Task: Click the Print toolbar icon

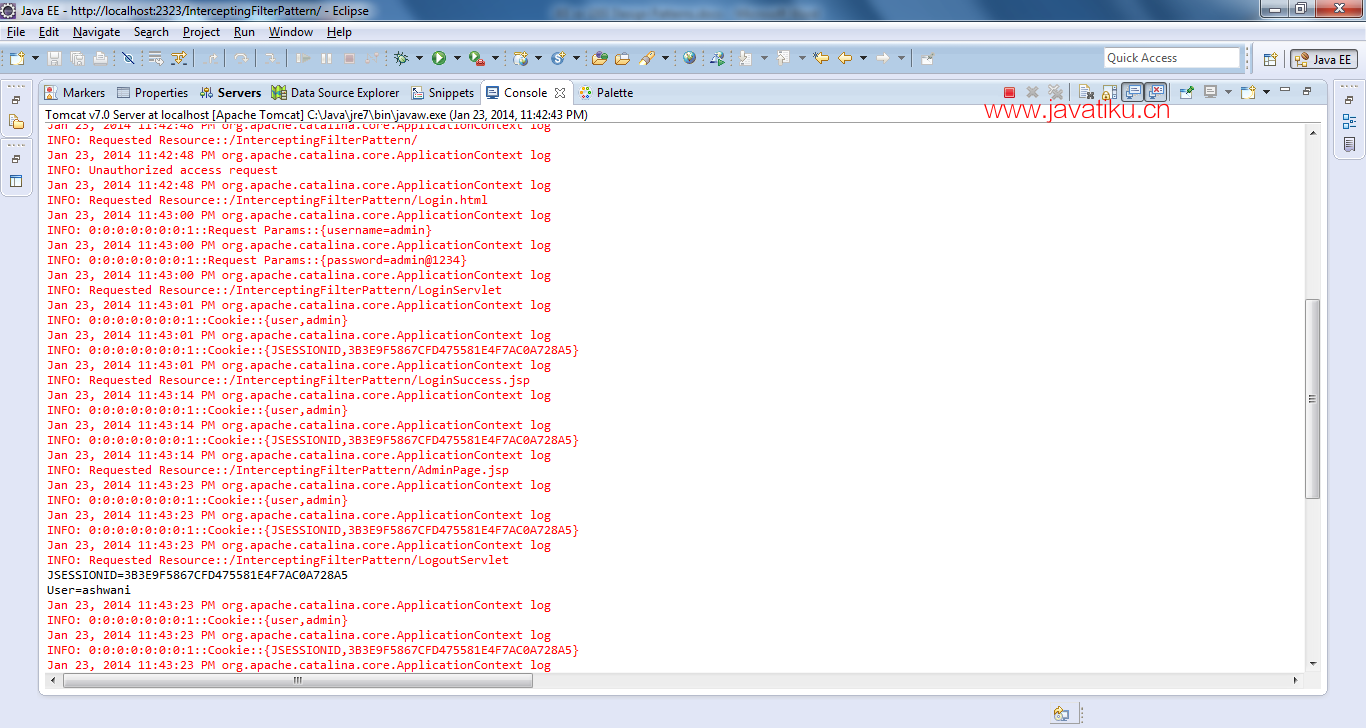Action: pos(100,58)
